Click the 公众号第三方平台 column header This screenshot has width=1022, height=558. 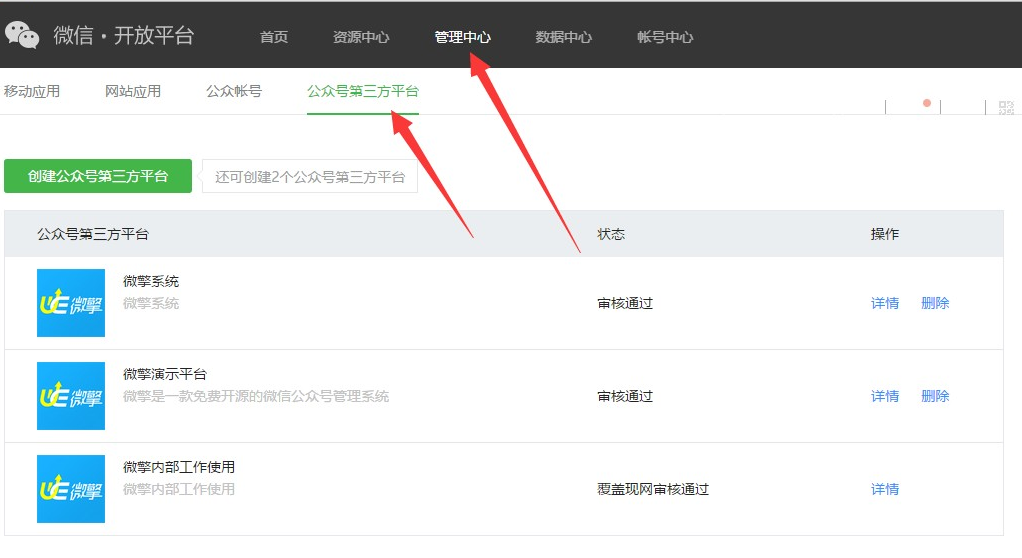click(93, 234)
